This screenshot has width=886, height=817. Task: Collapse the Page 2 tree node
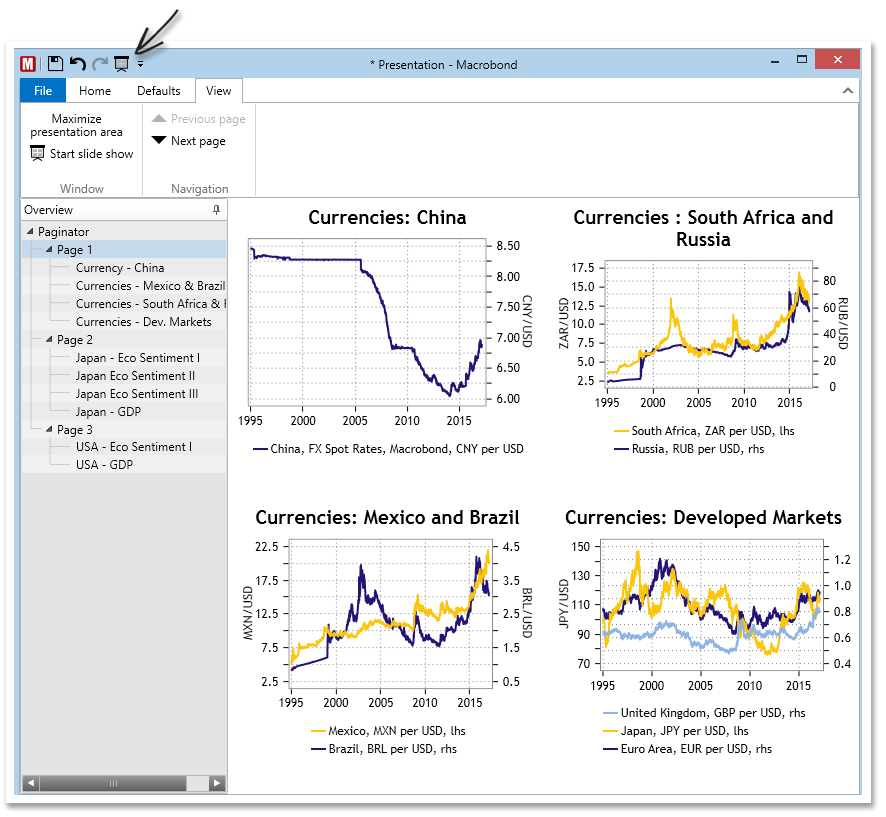tap(49, 340)
